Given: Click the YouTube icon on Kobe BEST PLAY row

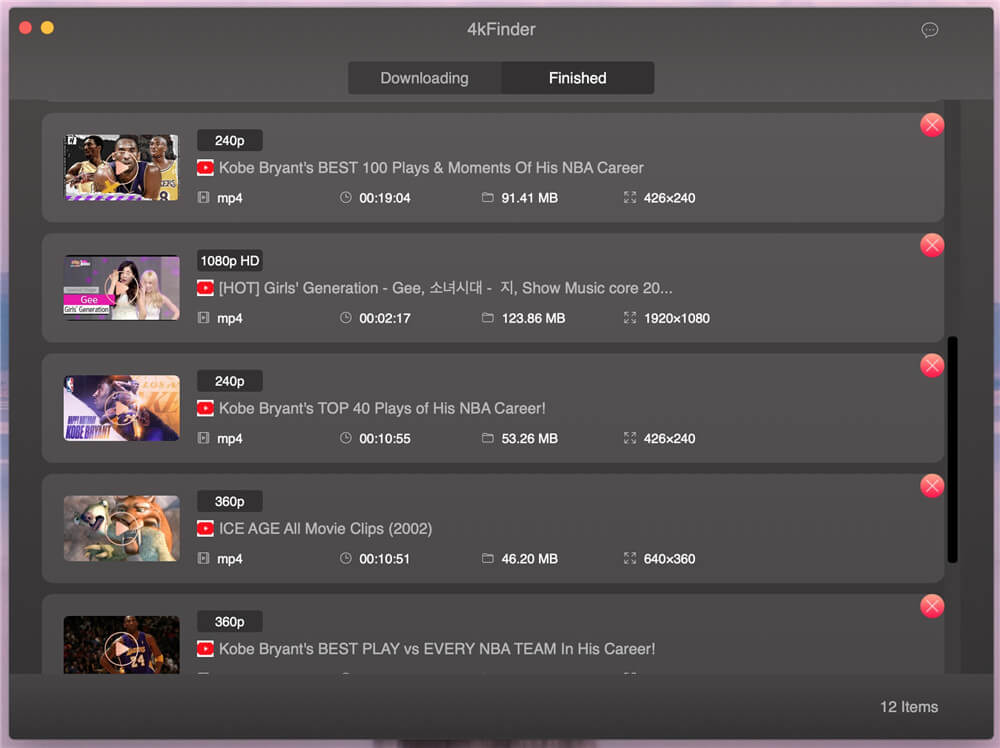Looking at the screenshot, I should point(204,648).
